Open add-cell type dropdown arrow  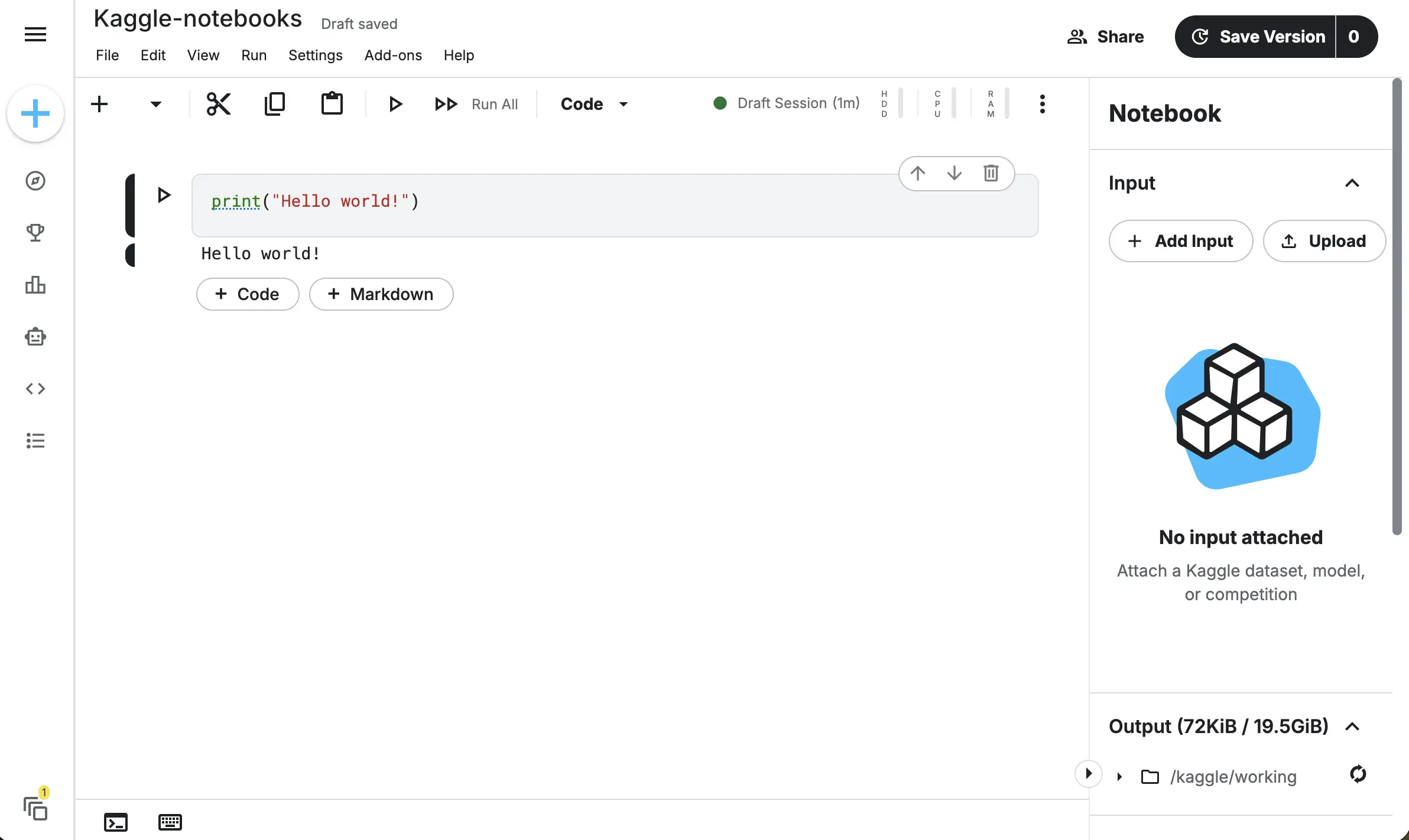click(155, 105)
